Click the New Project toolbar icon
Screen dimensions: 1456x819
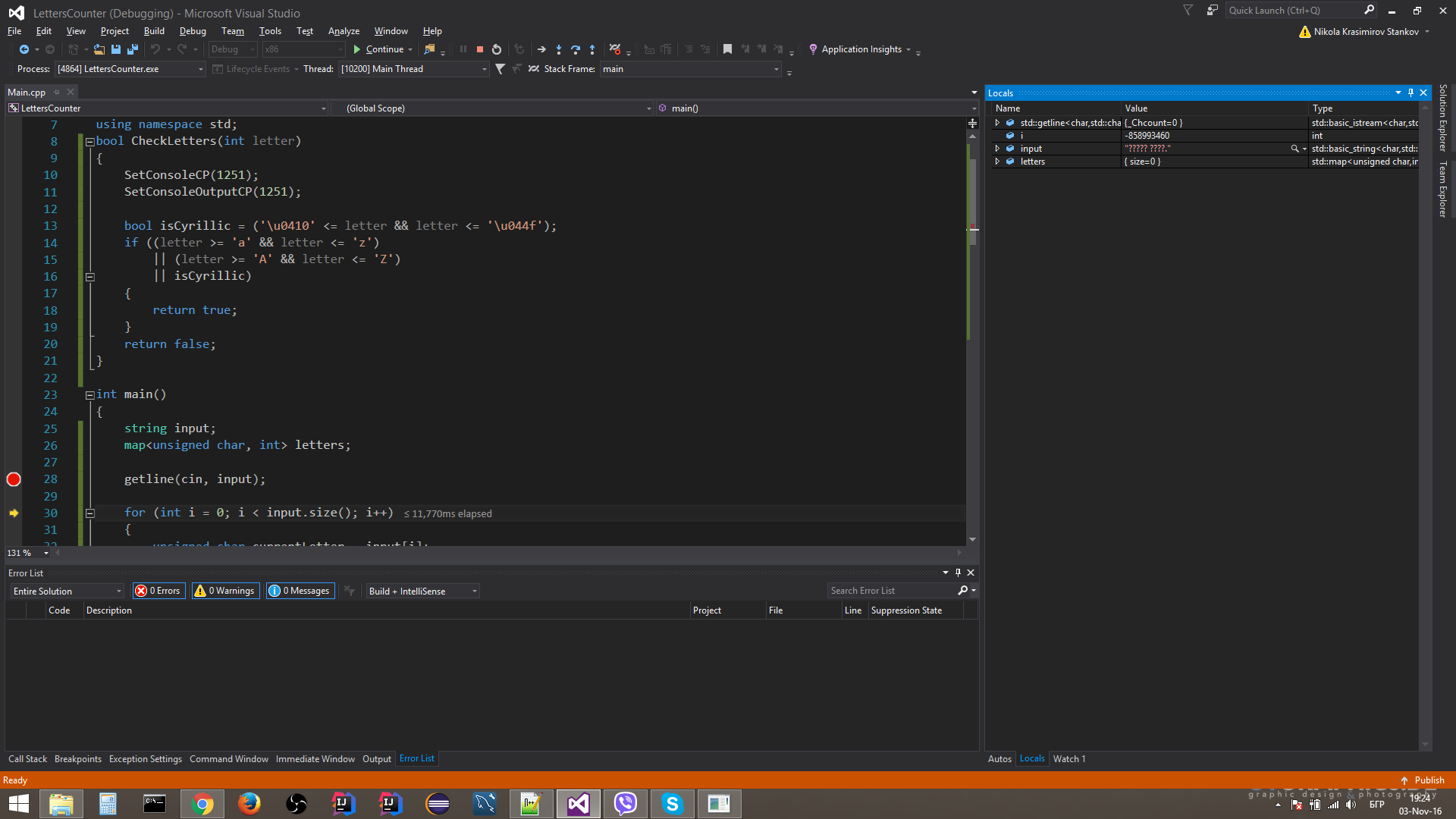pos(74,49)
